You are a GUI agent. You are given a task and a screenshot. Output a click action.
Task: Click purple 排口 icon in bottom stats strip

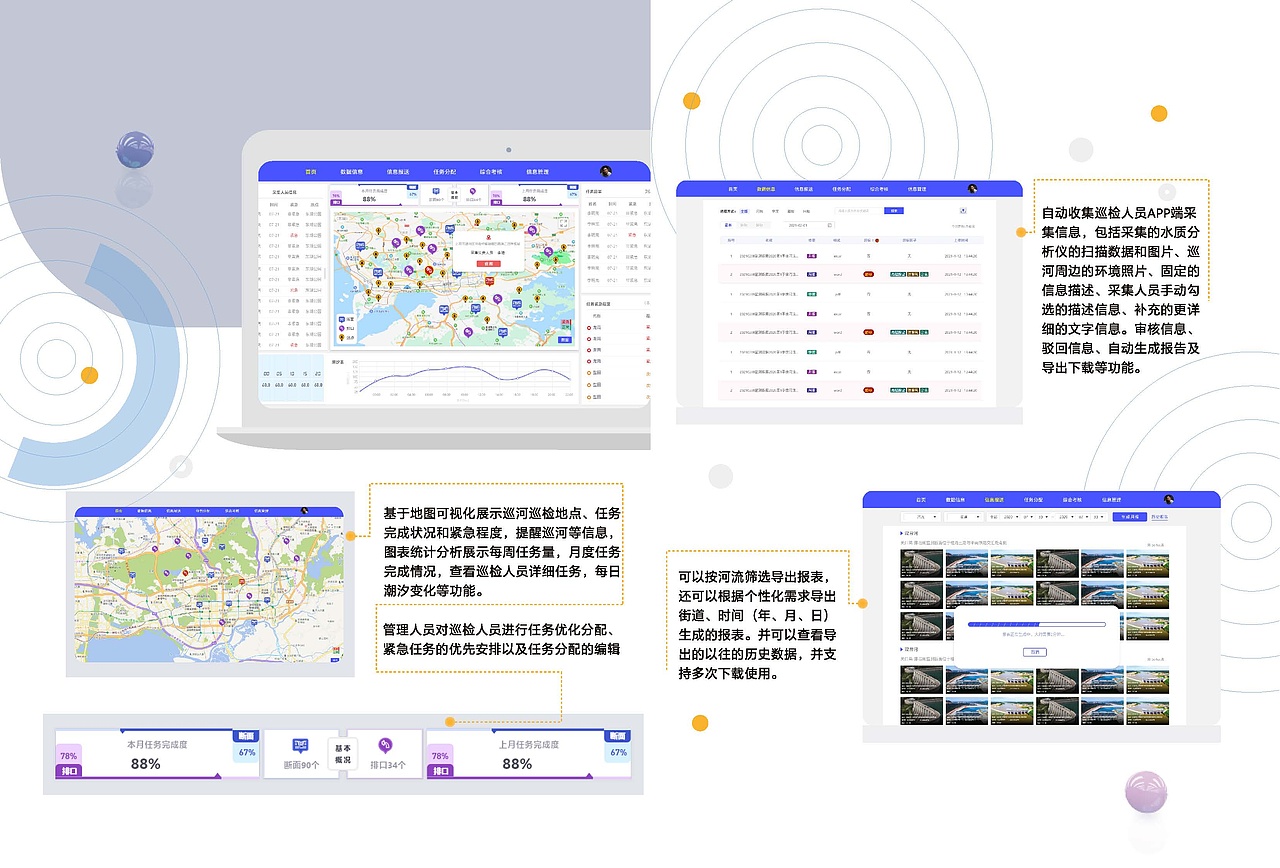pyautogui.click(x=385, y=745)
